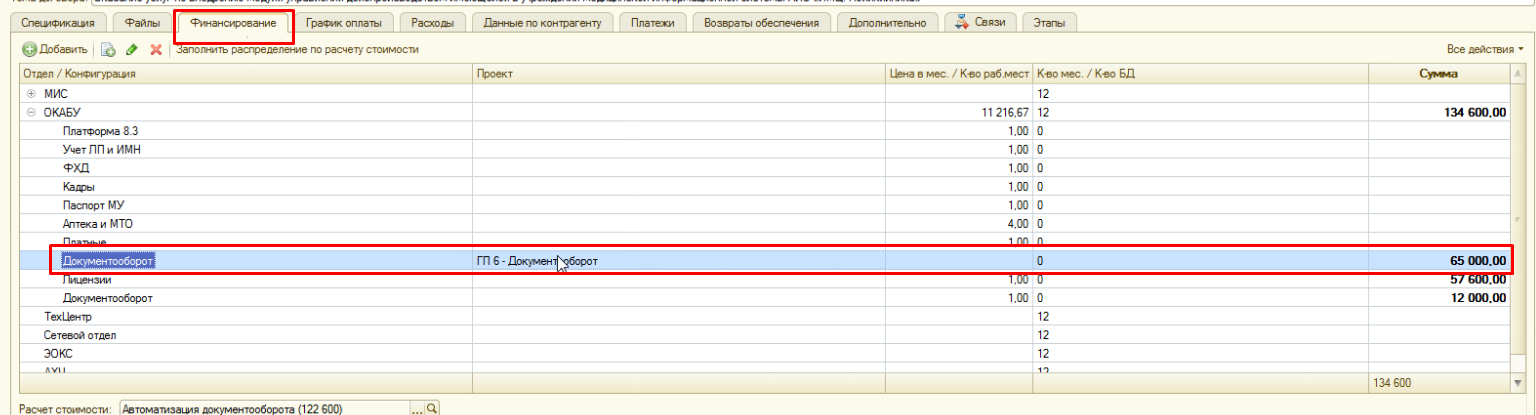Viewport: 1536px width, 415px height.
Task: Open the Связи tab with the link icon
Action: 981,22
